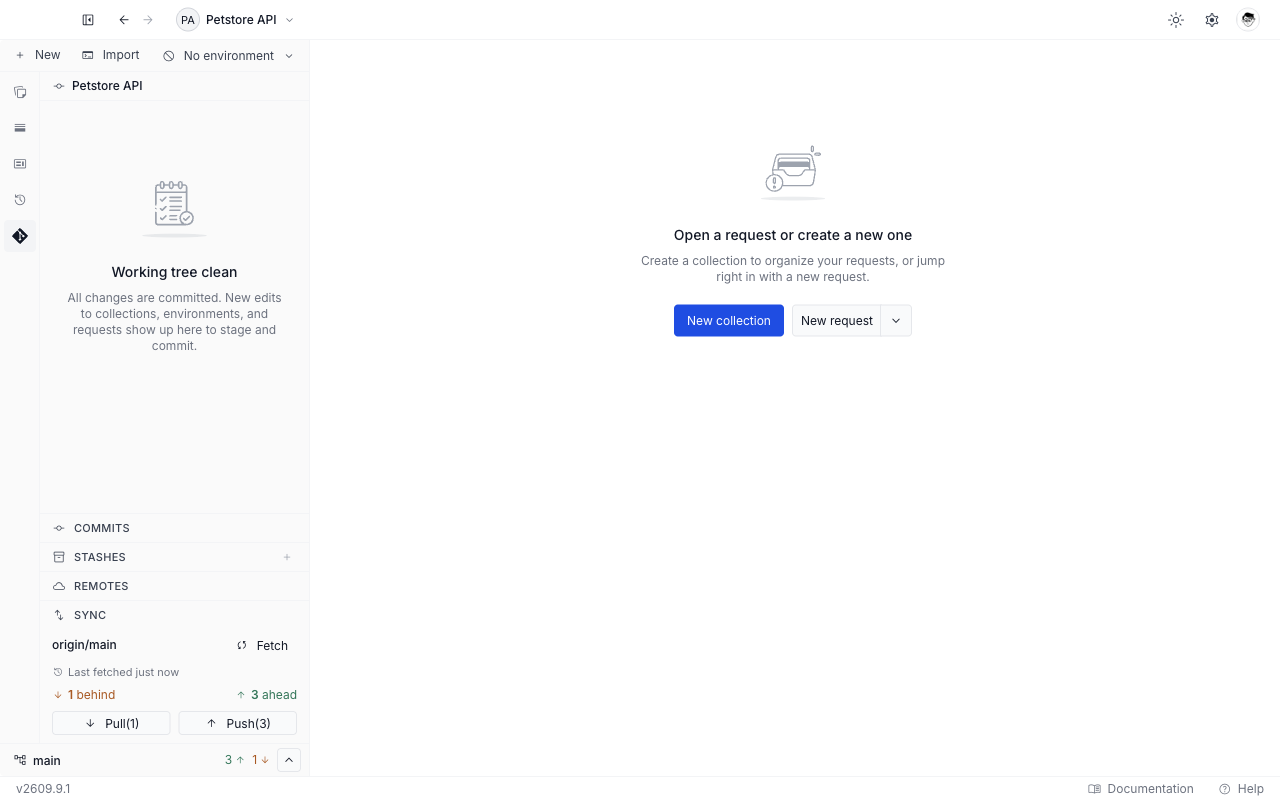Click the 3 ahead 1 behind branch counter
The width and height of the screenshot is (1280, 800).
pos(247,760)
